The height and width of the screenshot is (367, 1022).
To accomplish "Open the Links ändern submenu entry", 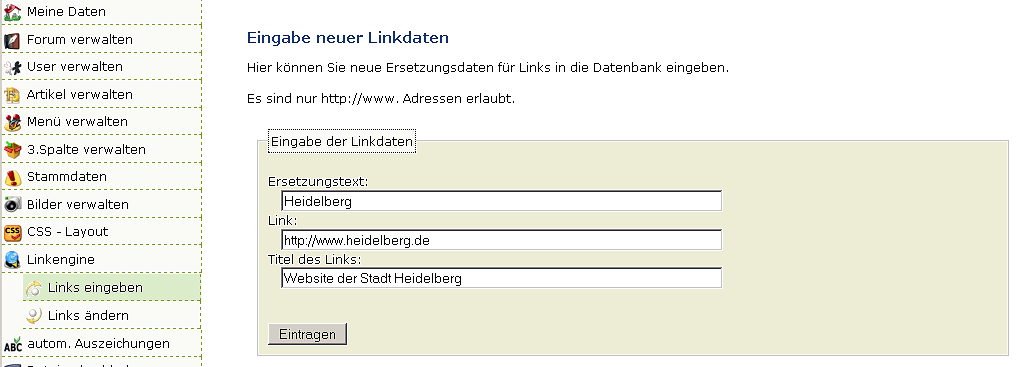I will pos(111,316).
